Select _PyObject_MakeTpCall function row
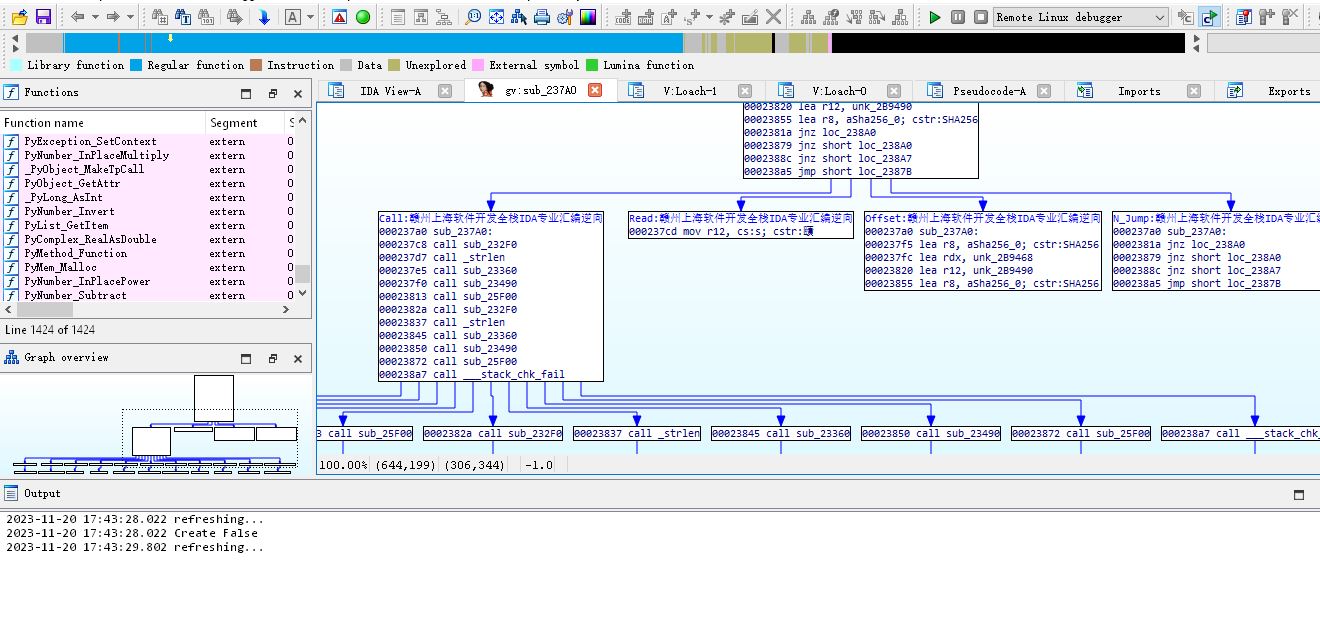Screen dimensions: 1320x626 click(147, 170)
